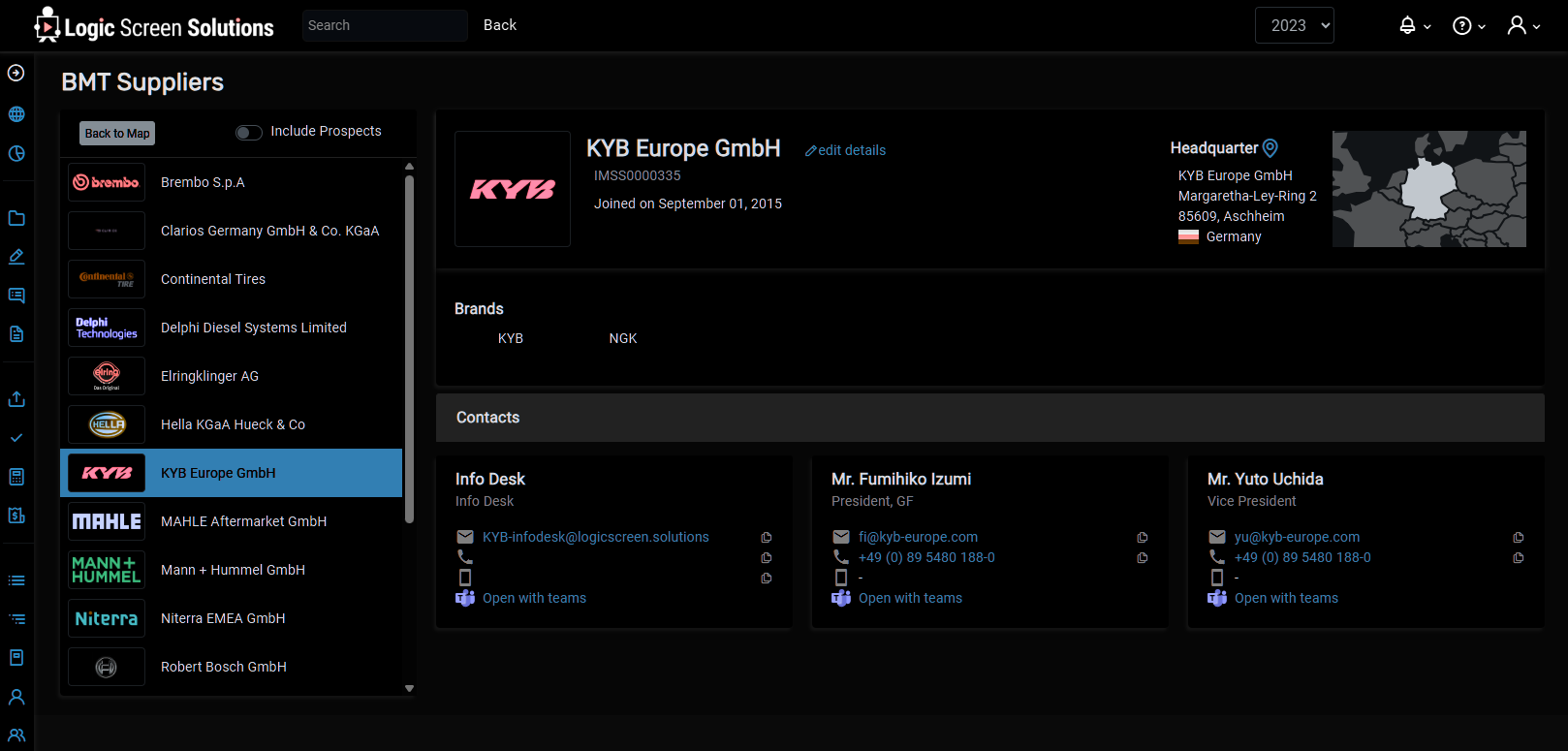
Task: Select MAHLE Aftermarket GmbH supplier
Action: click(231, 521)
